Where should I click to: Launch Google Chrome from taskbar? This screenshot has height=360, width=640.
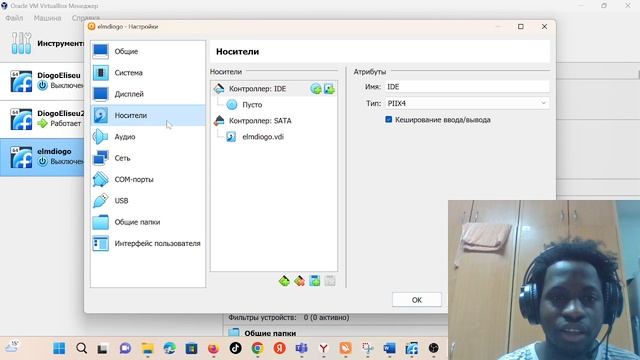pyautogui.click(x=257, y=348)
